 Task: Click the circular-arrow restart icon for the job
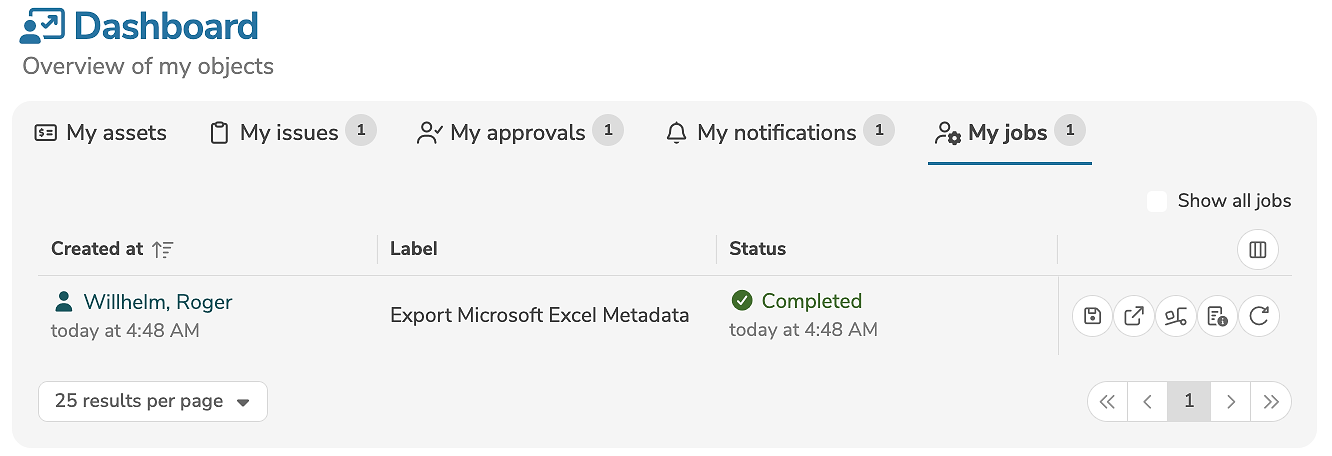1259,317
